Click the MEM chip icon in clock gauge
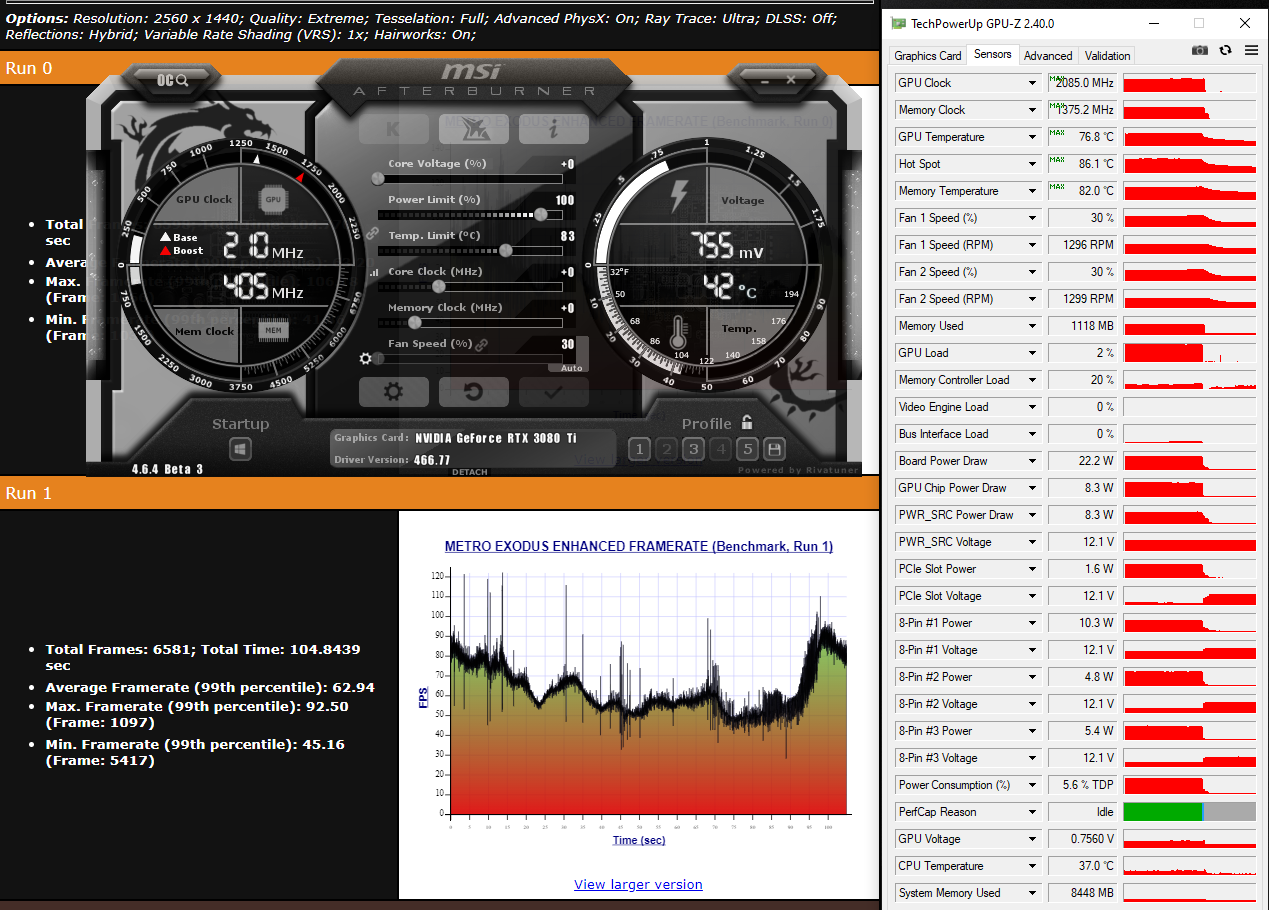Screen dimensions: 1269x910 click(272, 330)
